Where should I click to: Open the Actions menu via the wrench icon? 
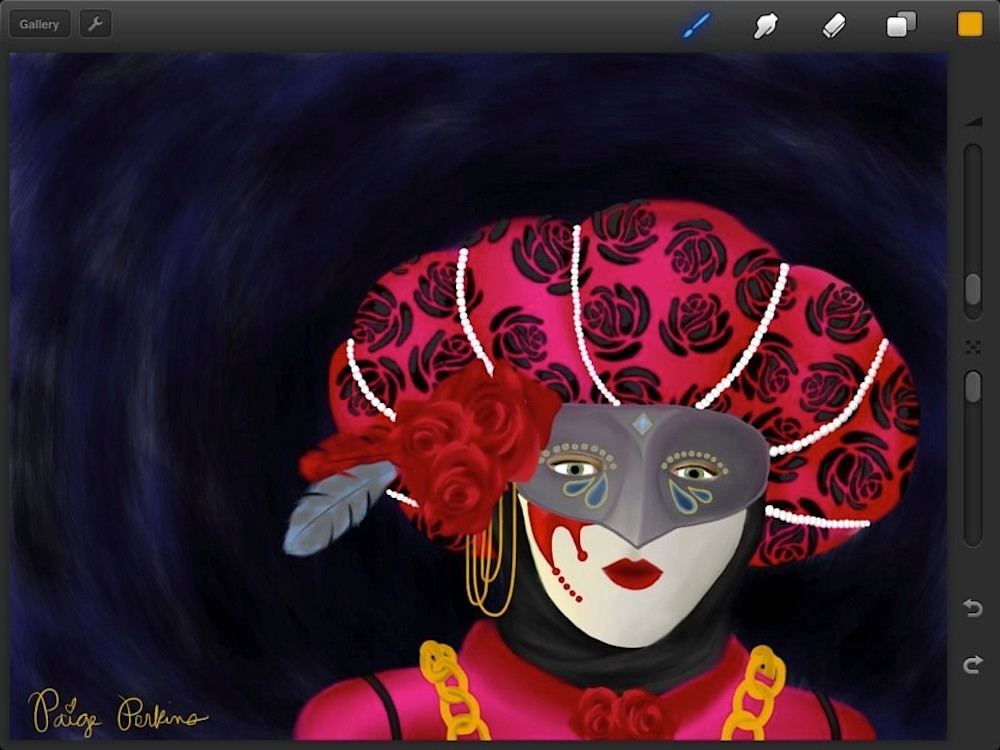(95, 23)
